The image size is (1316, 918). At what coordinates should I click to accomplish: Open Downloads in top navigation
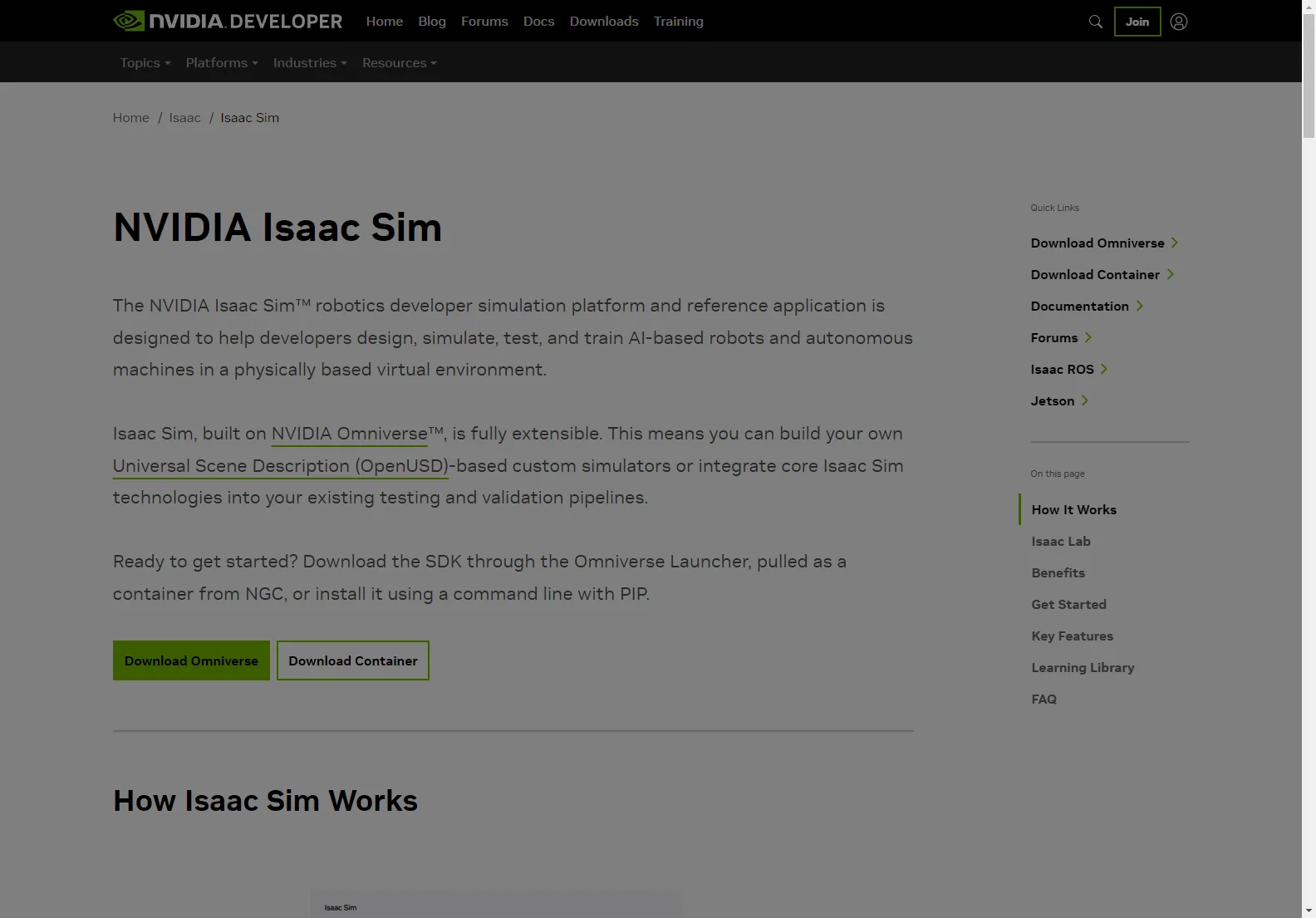coord(604,22)
